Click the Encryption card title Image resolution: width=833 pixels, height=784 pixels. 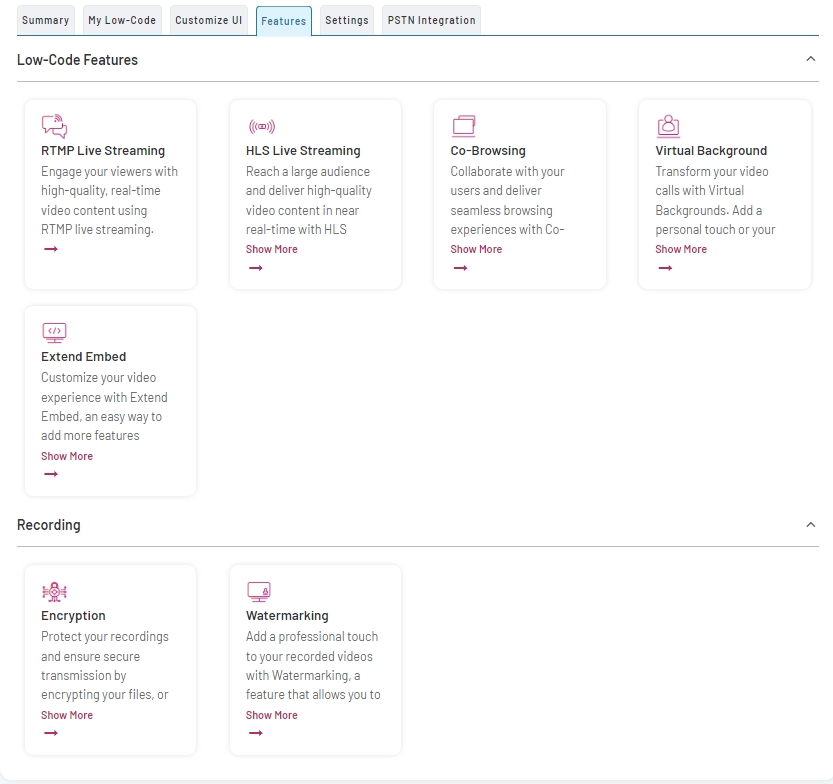(x=73, y=616)
